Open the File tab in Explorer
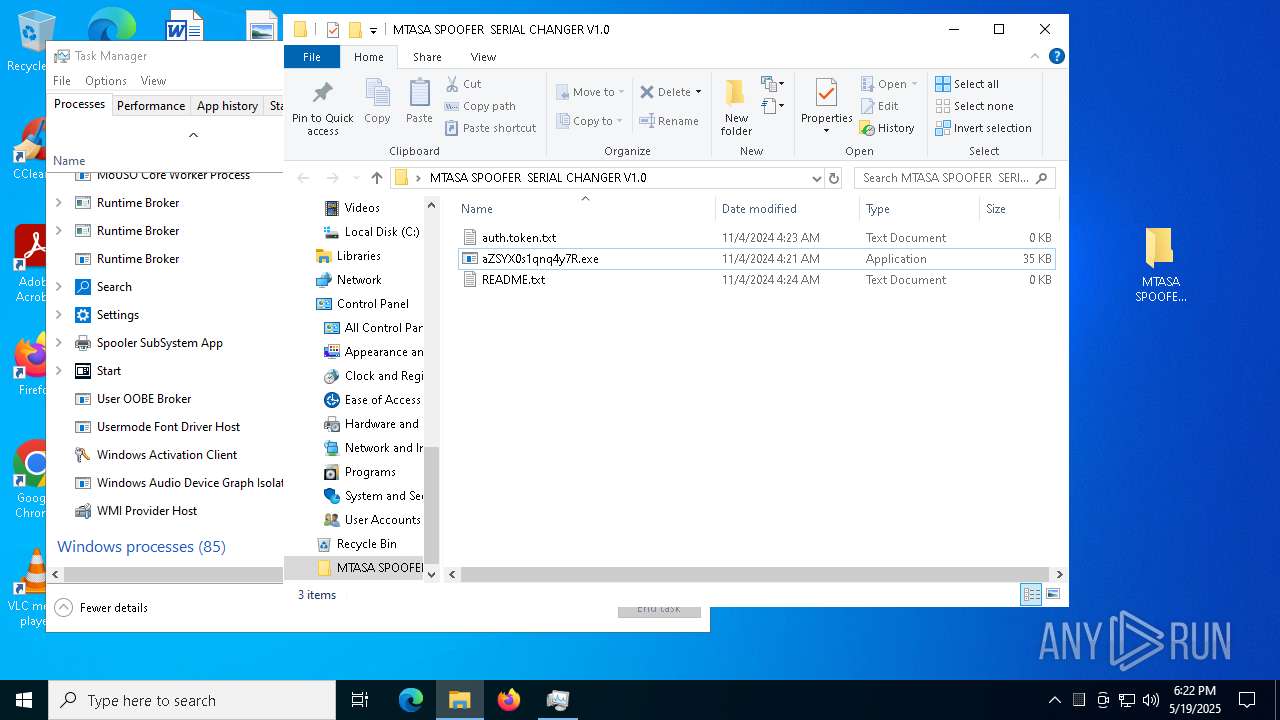 tap(312, 57)
